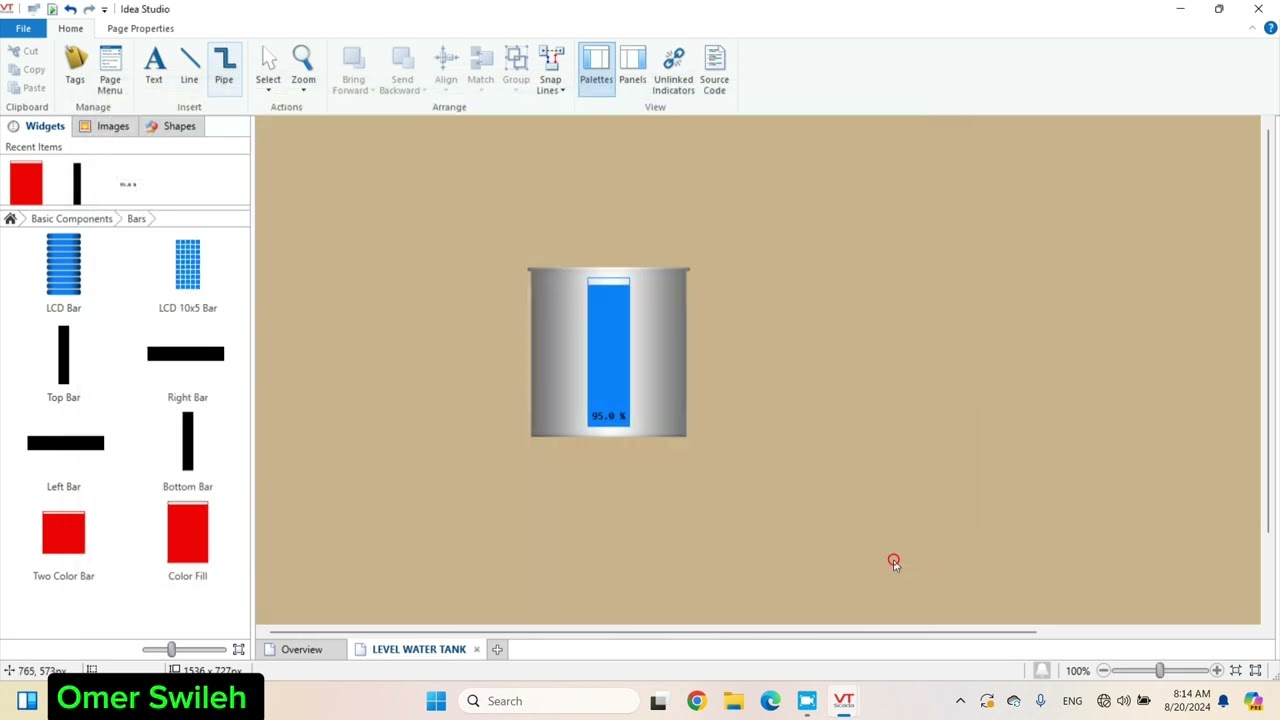
Task: Collapse the ribbon with the chevron
Action: coord(1253,28)
